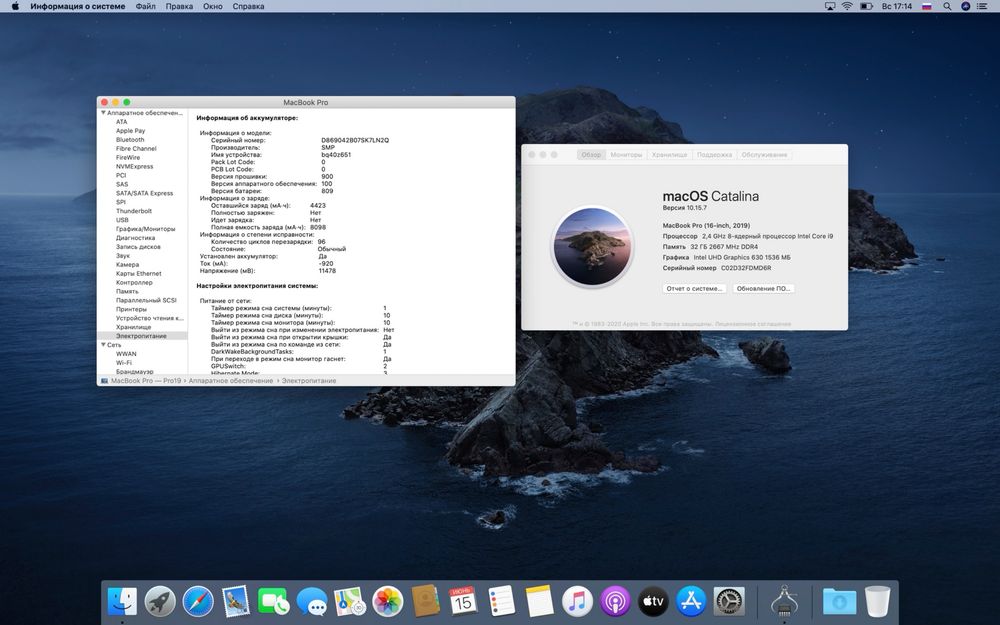Switch to the Хранилище tab
1000x625 pixels.
[669, 155]
